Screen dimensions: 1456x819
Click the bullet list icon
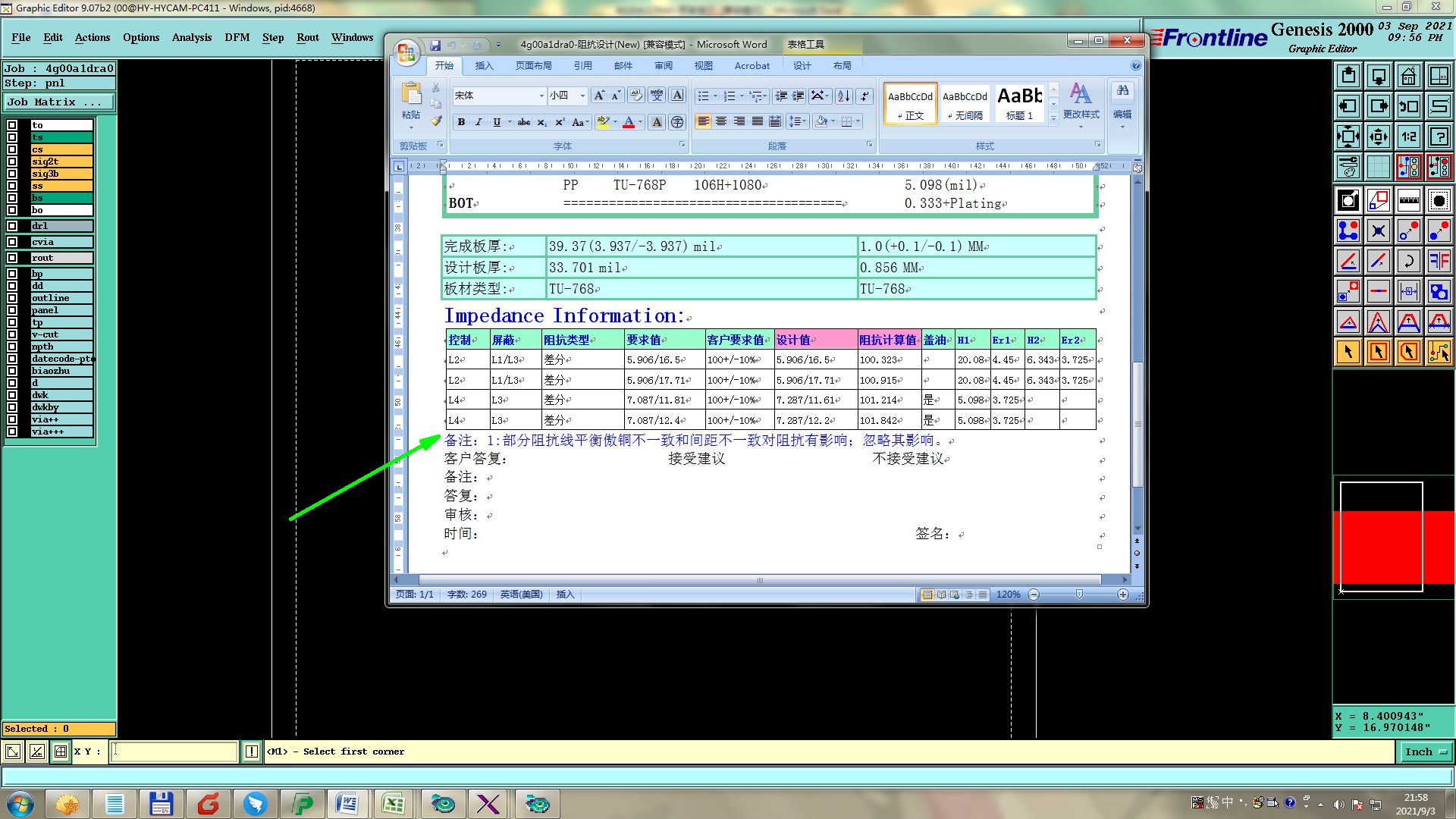pos(704,96)
